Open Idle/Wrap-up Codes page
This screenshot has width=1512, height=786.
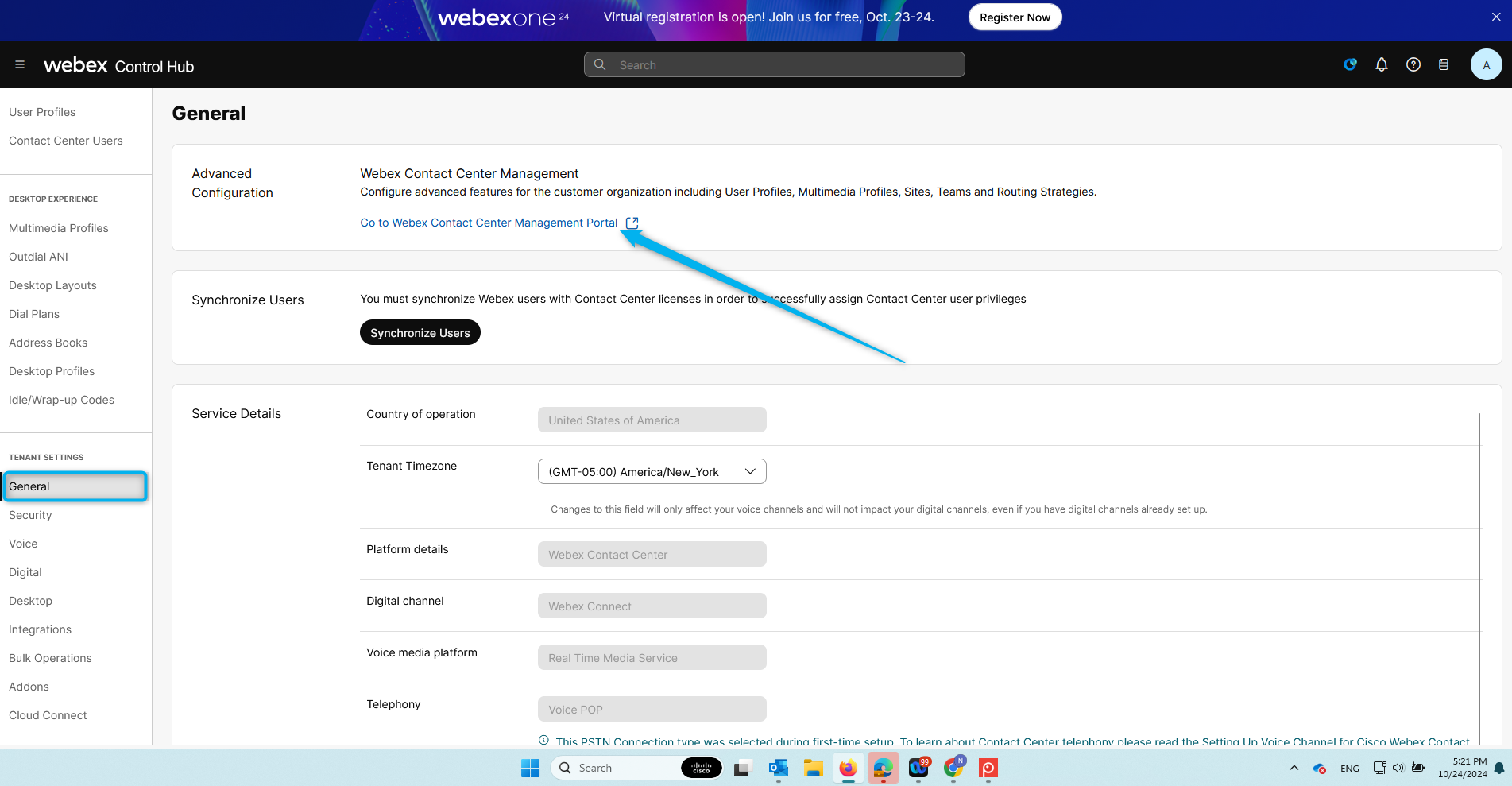[61, 400]
